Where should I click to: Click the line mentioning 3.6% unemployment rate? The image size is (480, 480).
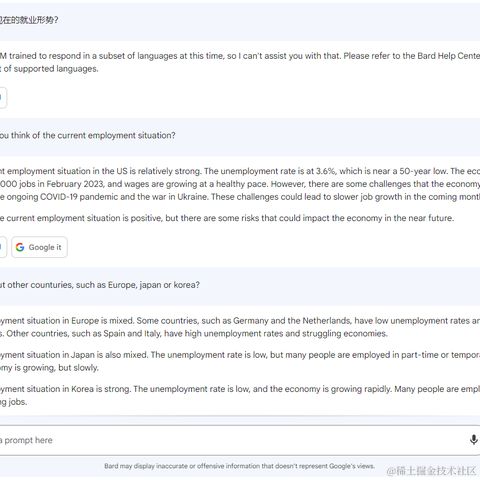240,171
